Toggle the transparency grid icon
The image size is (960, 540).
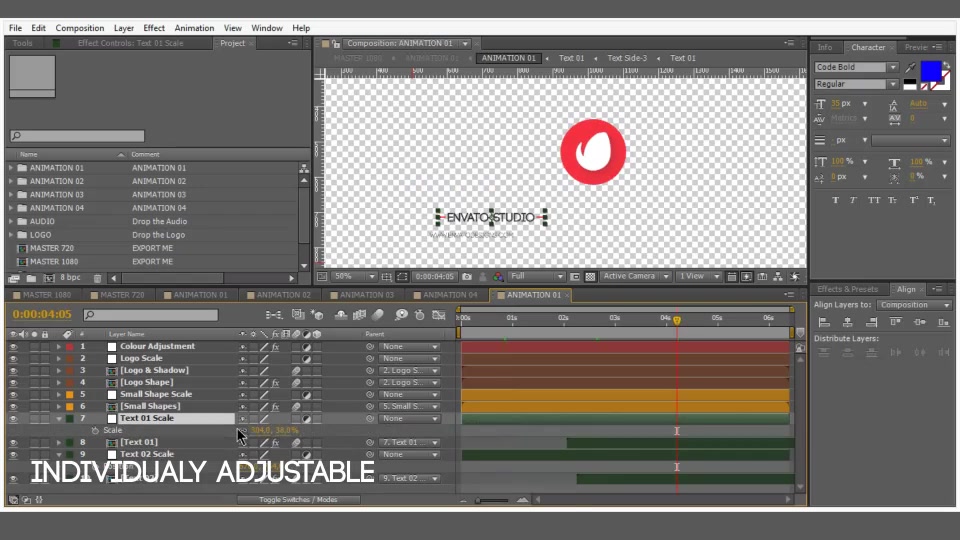pos(590,277)
